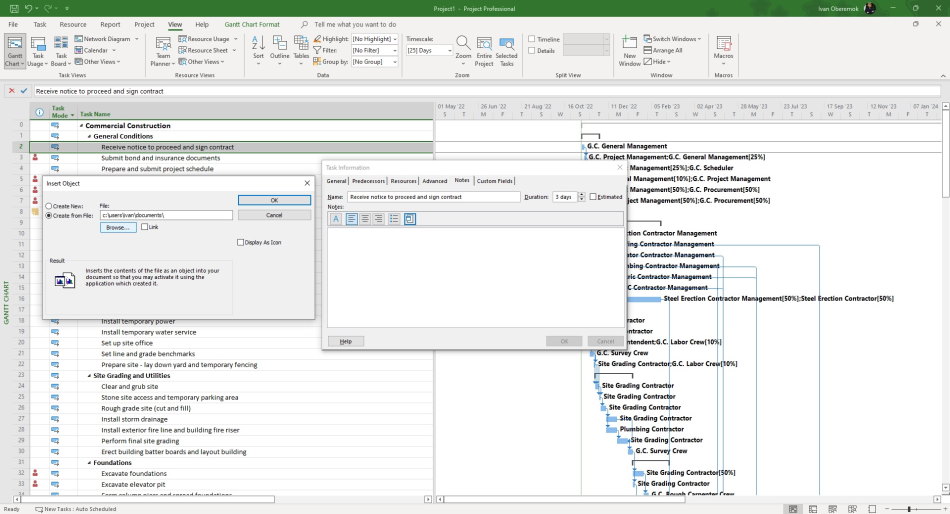
Task: Increase Duration using spinner arrow
Action: point(582,195)
